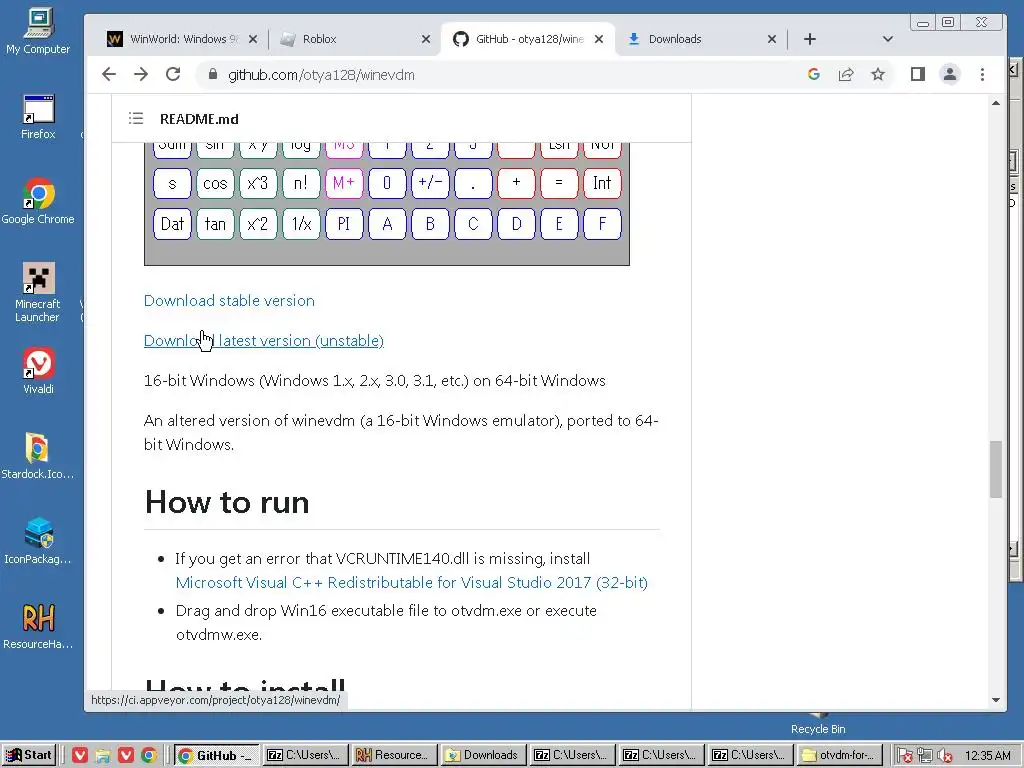Click scrollbar down arrow on page
1024x768 pixels.
[x=995, y=700]
